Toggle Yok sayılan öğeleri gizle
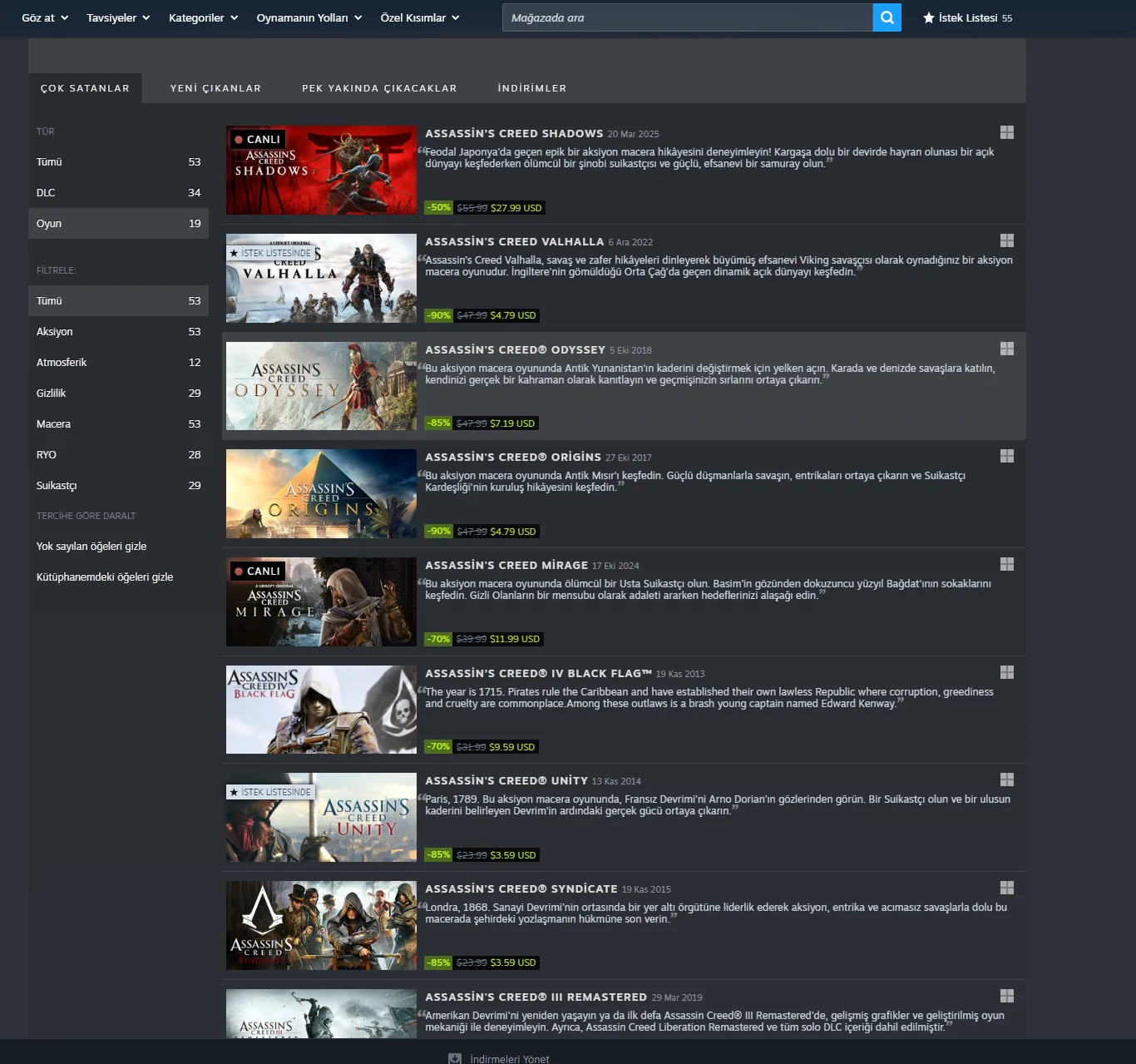The height and width of the screenshot is (1064, 1136). tap(91, 547)
